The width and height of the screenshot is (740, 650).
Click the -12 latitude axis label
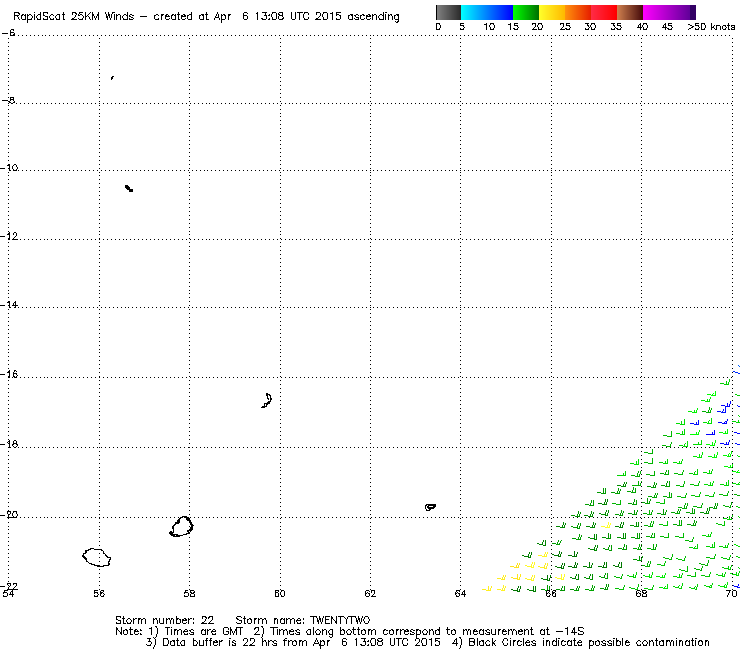click(x=9, y=236)
